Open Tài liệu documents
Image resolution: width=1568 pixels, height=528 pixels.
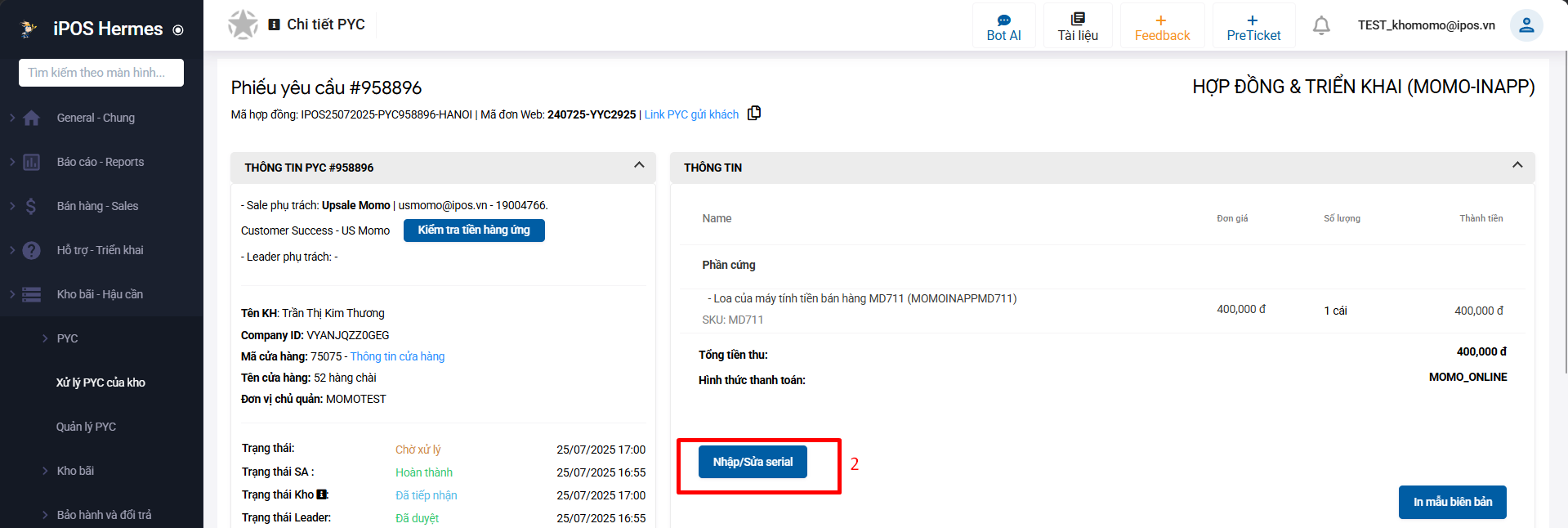pos(1077,27)
